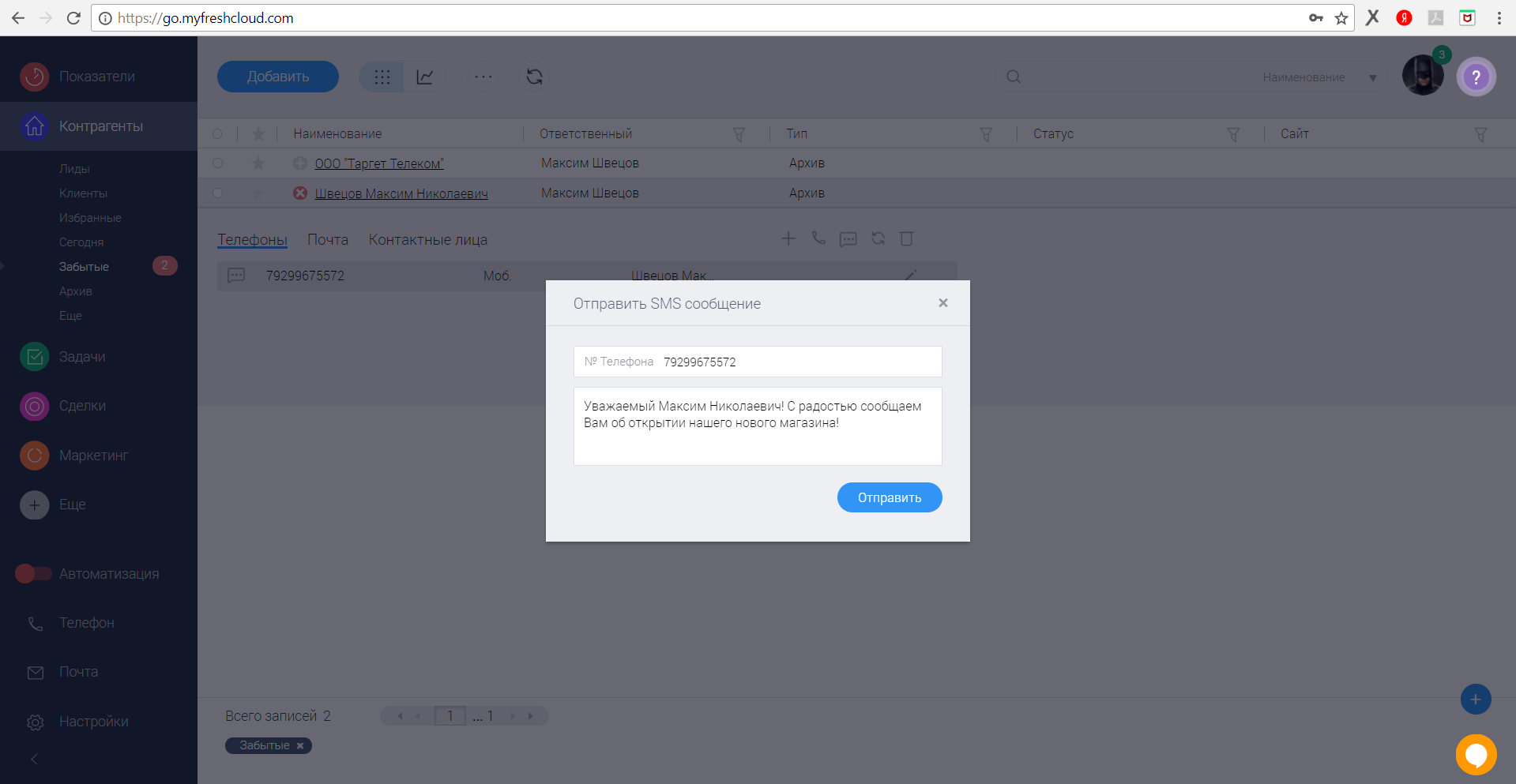This screenshot has height=784, width=1516.
Task: Click the send SMS icon in phone toolbar
Action: click(848, 239)
